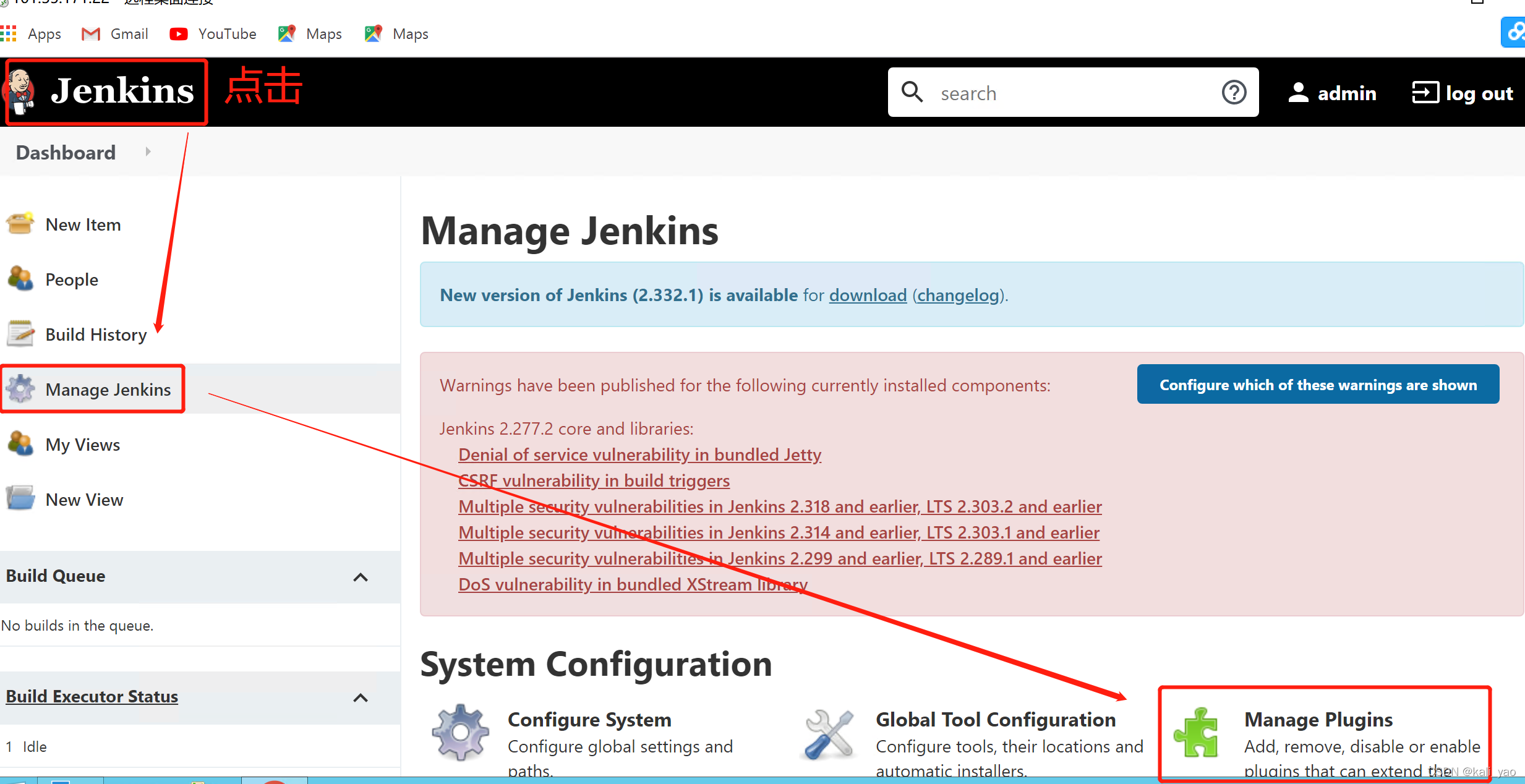Open the Jenkins 2.318 security vulnerabilities link
Screen dimensions: 1525x784
(x=780, y=506)
